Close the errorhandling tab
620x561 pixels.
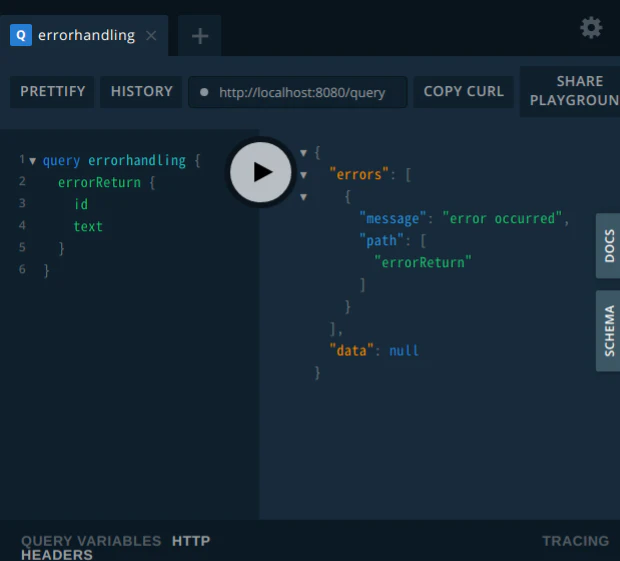151,36
